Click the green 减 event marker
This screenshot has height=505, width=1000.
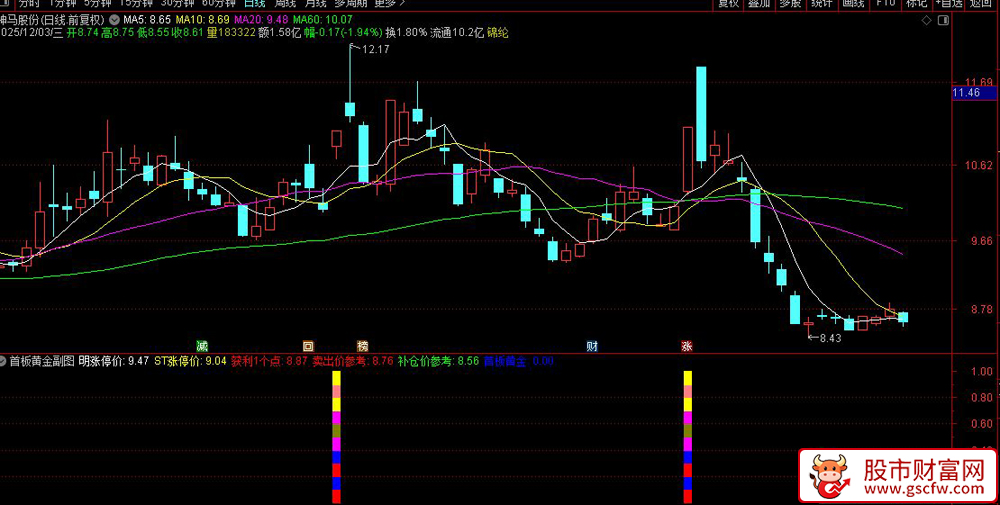click(202, 346)
